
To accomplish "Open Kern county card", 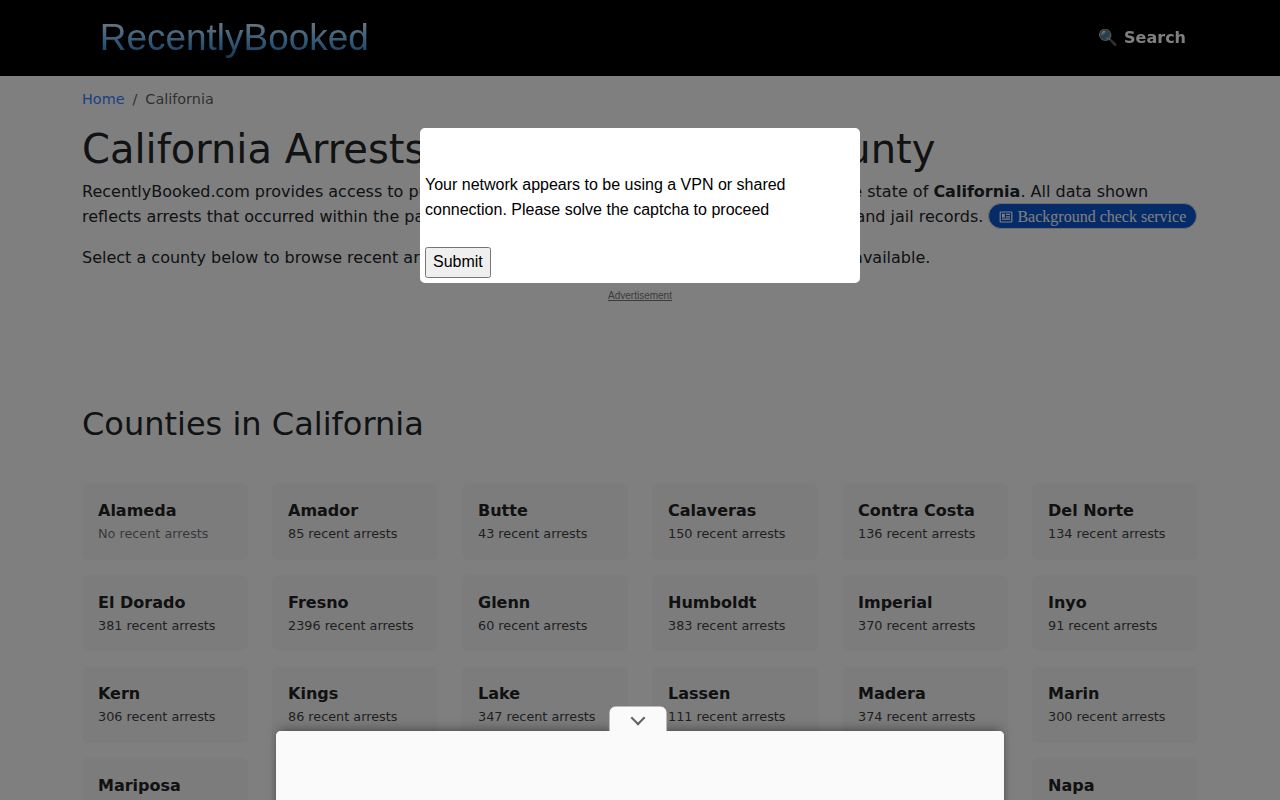I will [165, 704].
